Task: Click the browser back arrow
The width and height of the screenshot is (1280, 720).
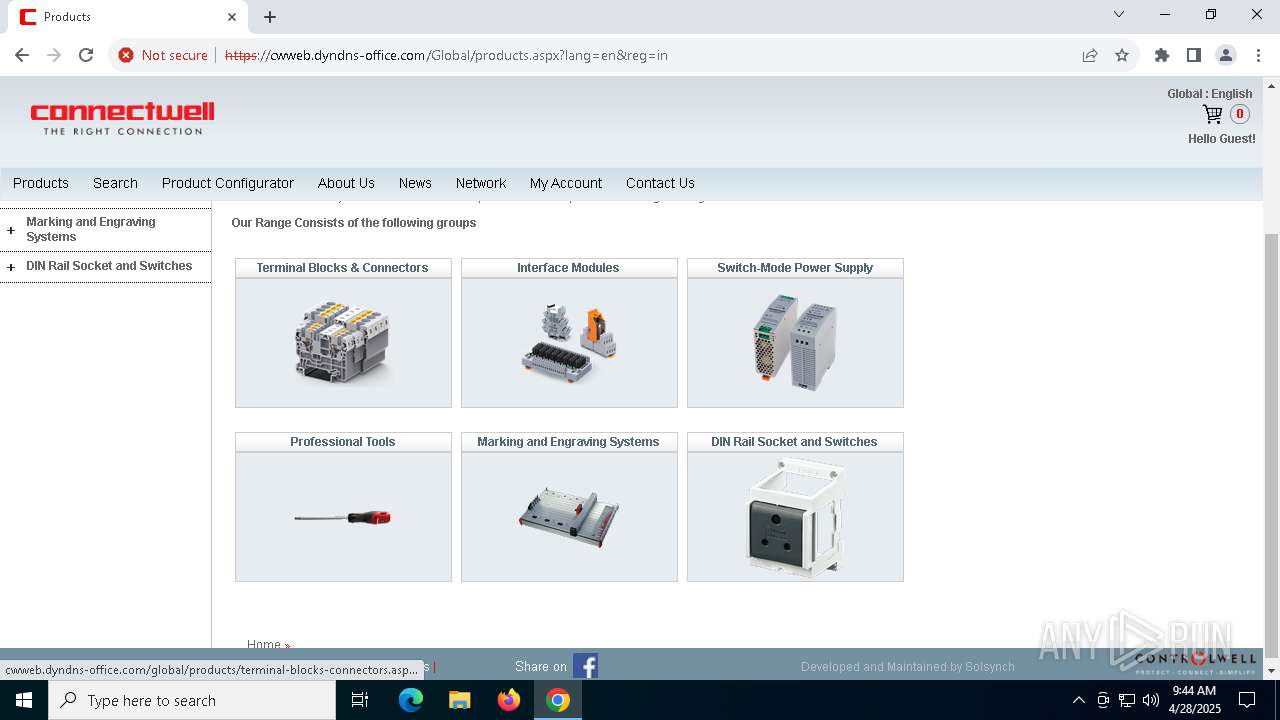Action: (22, 55)
